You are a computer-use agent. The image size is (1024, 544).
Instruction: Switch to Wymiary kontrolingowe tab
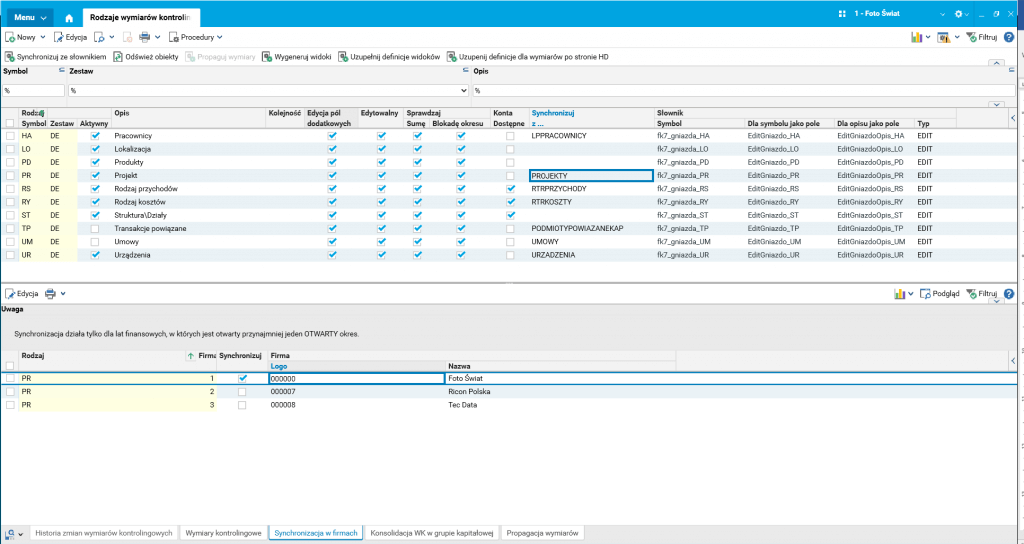(225, 534)
